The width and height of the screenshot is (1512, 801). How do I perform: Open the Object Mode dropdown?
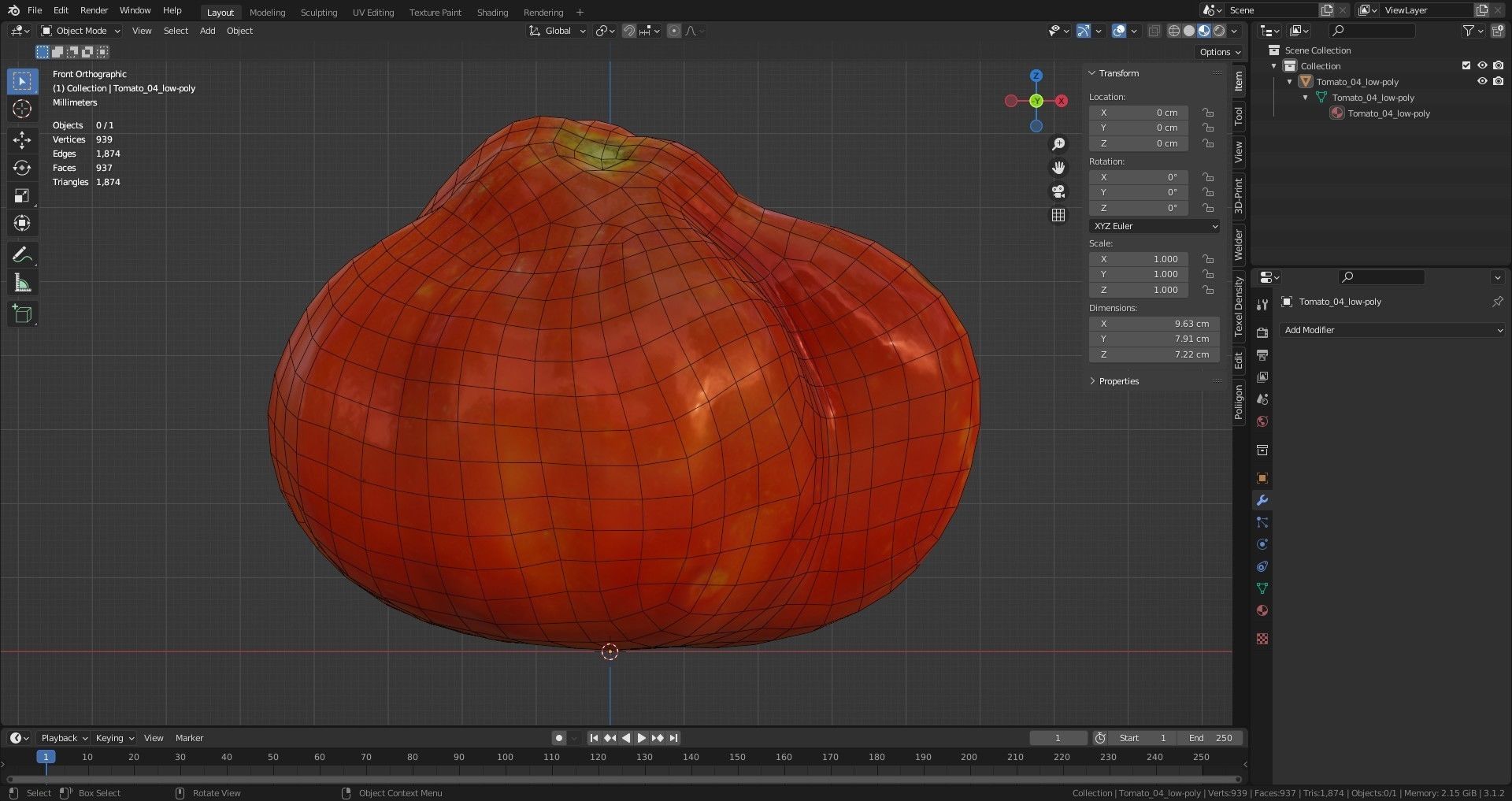80,31
